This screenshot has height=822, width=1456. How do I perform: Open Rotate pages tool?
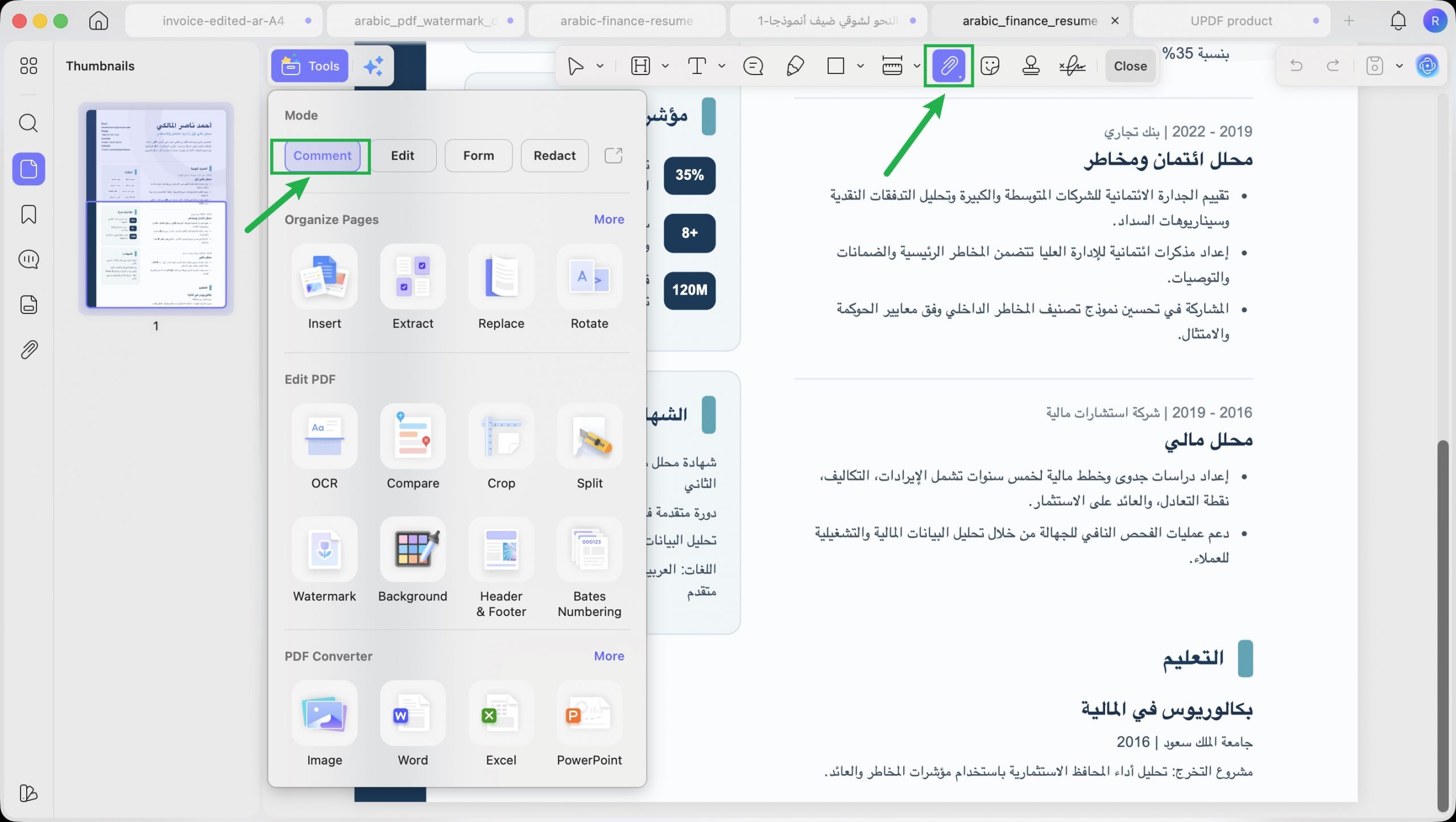coord(589,287)
